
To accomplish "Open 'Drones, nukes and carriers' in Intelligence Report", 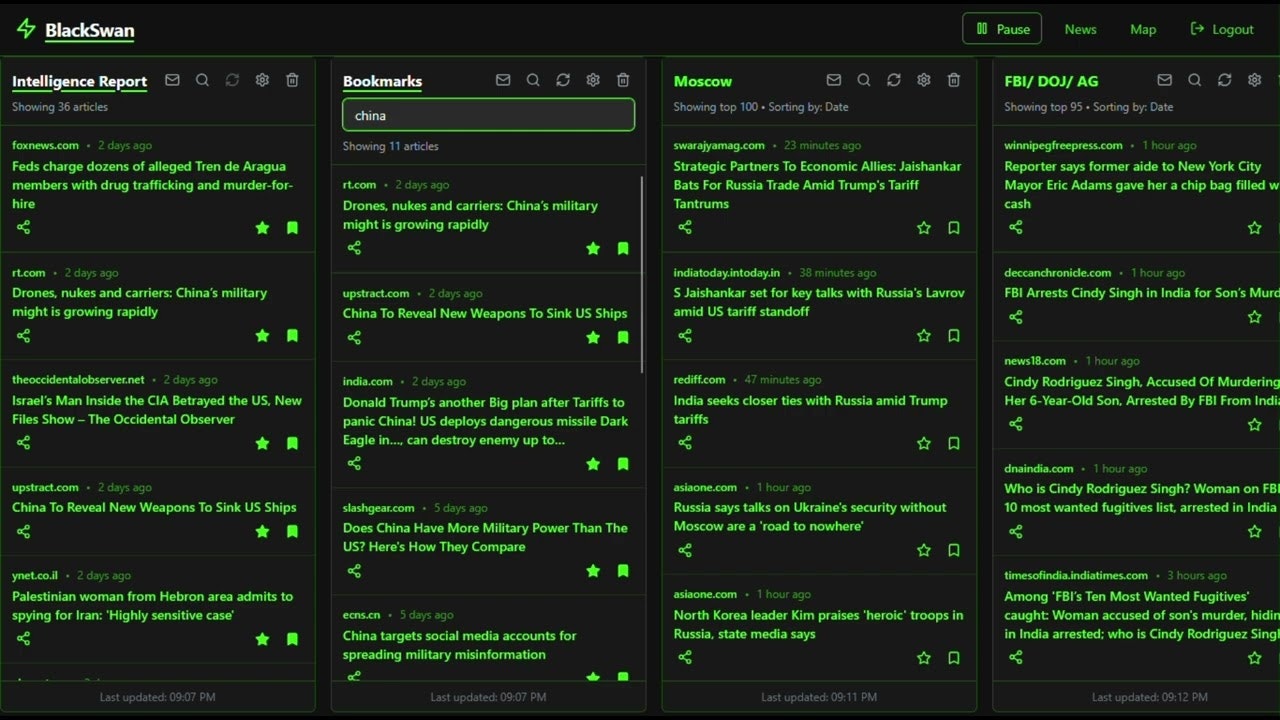I will (139, 302).
